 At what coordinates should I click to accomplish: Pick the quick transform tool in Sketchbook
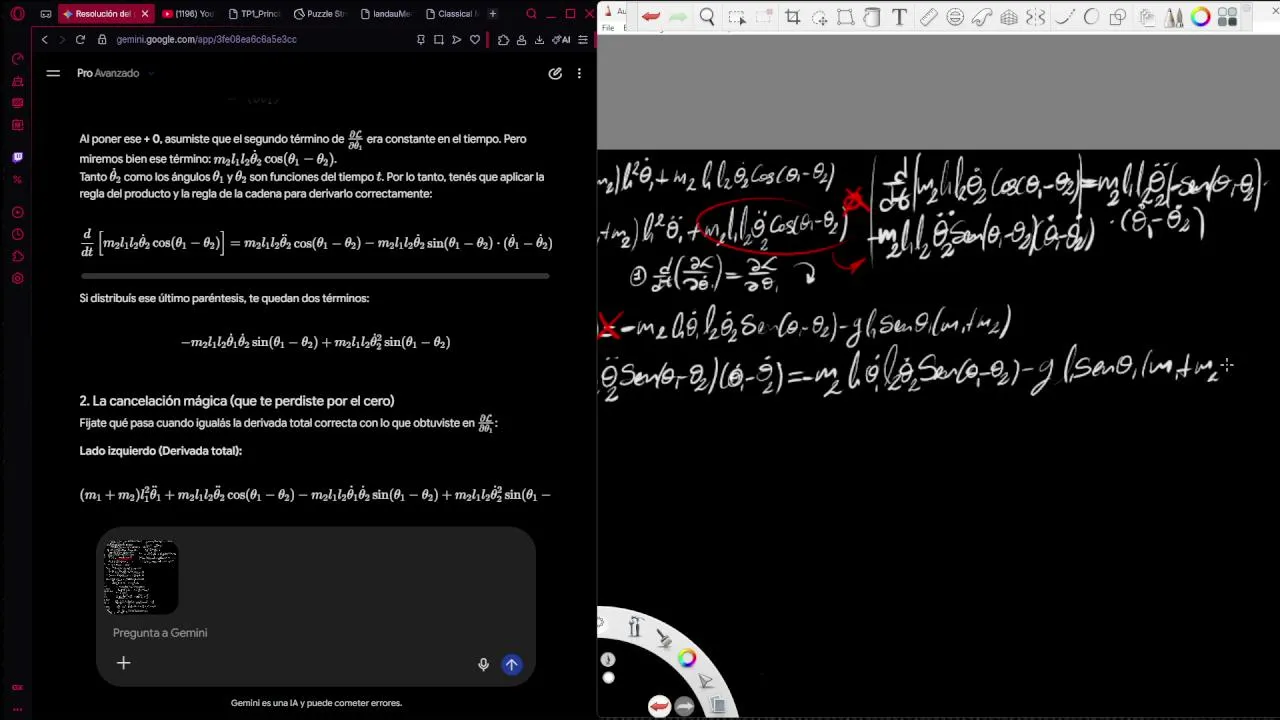pos(819,17)
